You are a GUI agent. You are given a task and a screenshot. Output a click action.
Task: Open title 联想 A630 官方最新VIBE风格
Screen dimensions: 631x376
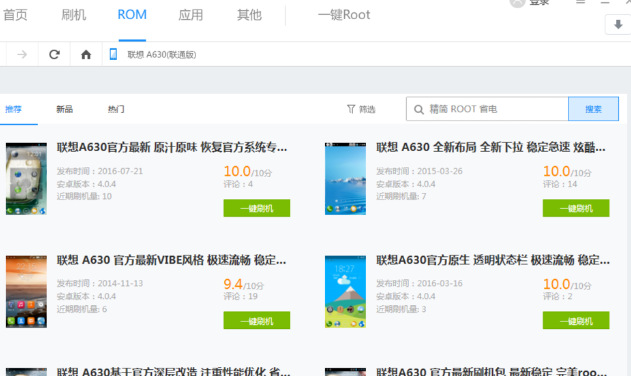point(171,260)
